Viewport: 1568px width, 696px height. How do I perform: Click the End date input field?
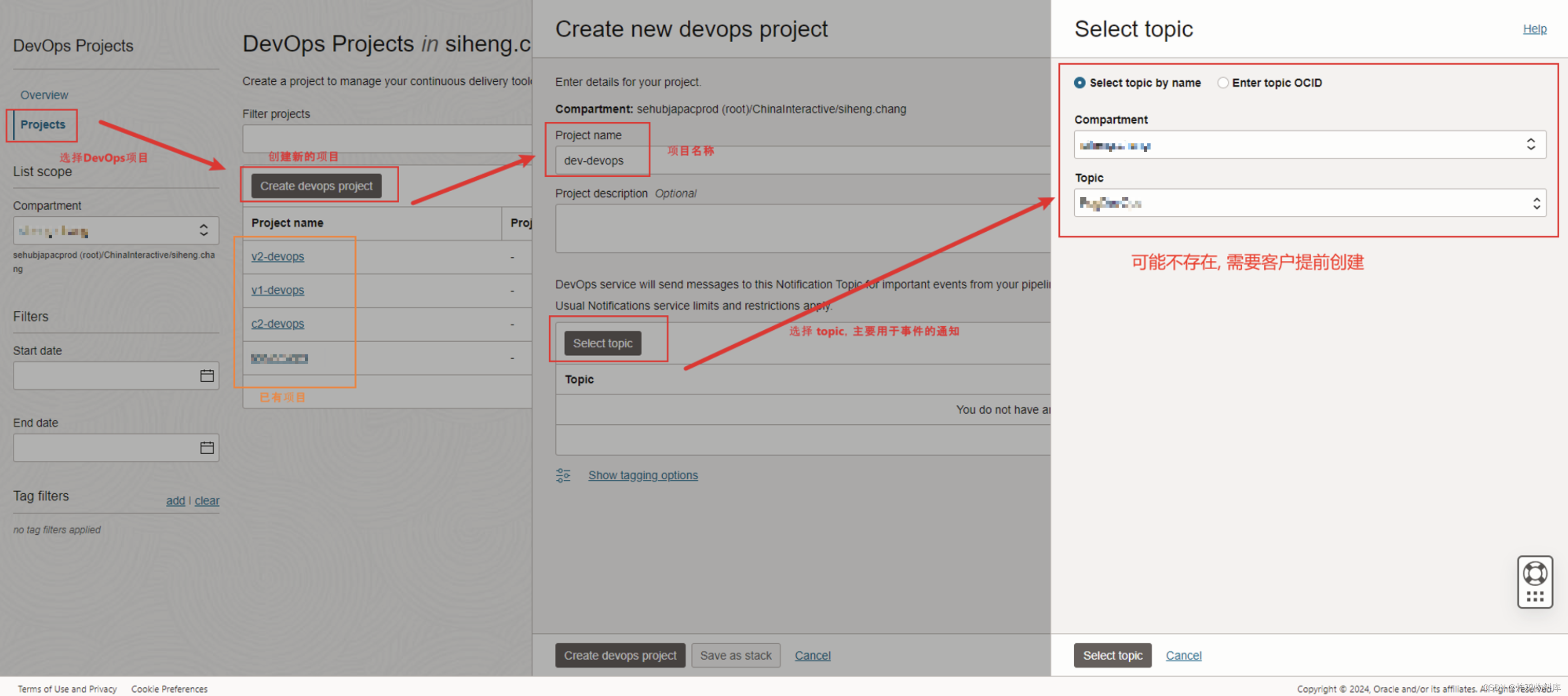[116, 447]
